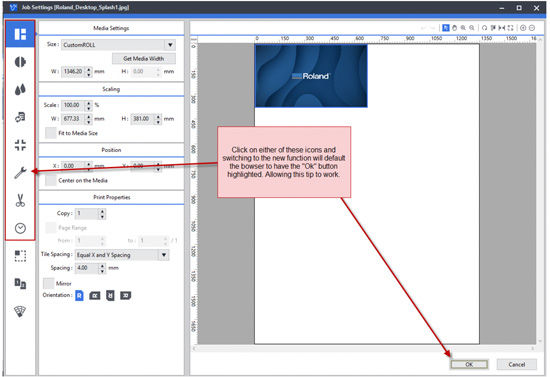Select the hand pan tool
Viewport: 550px width, 377px height.
[x=454, y=28]
